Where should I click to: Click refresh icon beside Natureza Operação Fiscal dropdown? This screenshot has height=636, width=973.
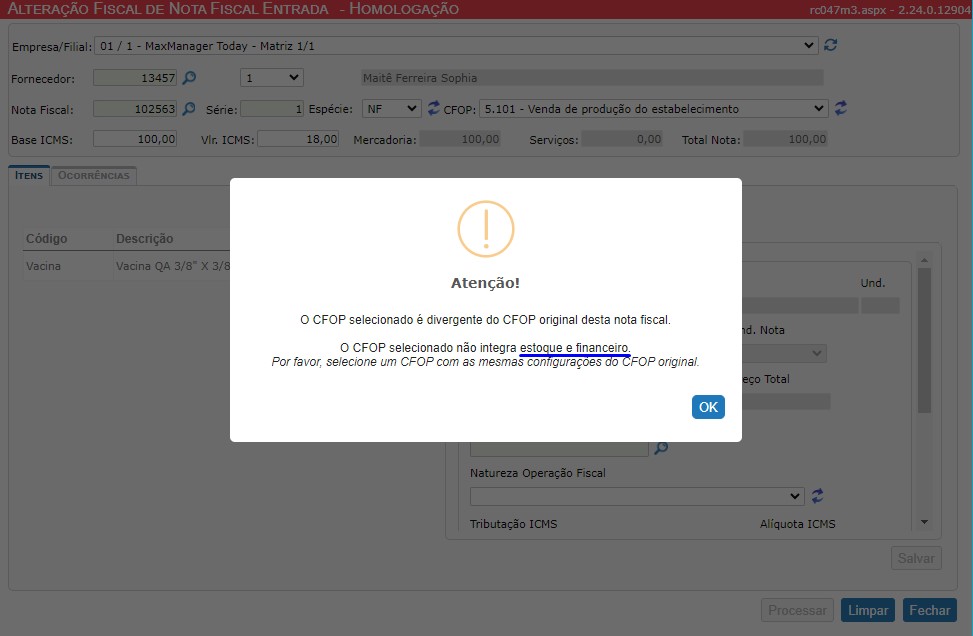tap(817, 496)
